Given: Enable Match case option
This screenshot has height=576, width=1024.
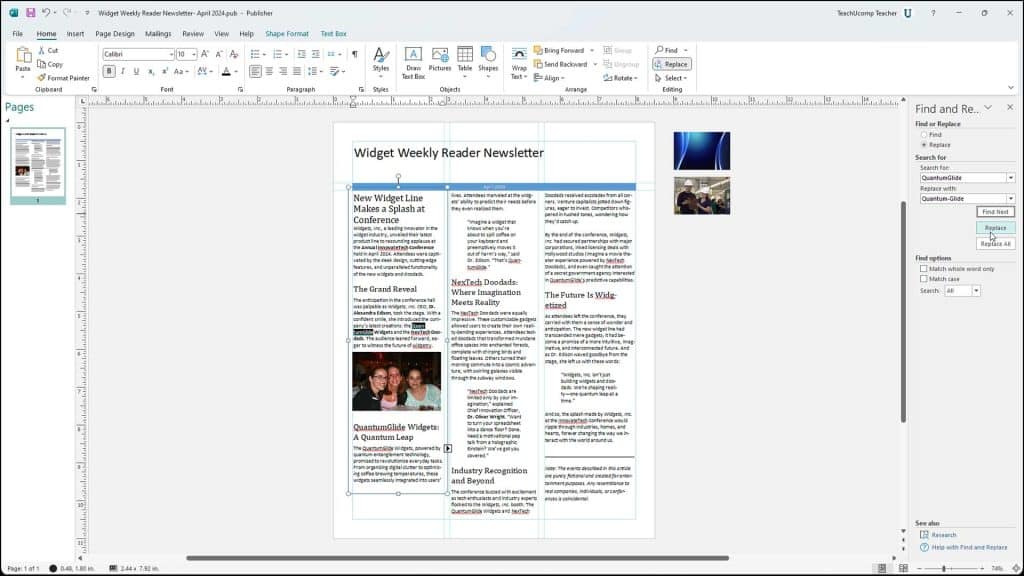Looking at the screenshot, I should coord(923,278).
